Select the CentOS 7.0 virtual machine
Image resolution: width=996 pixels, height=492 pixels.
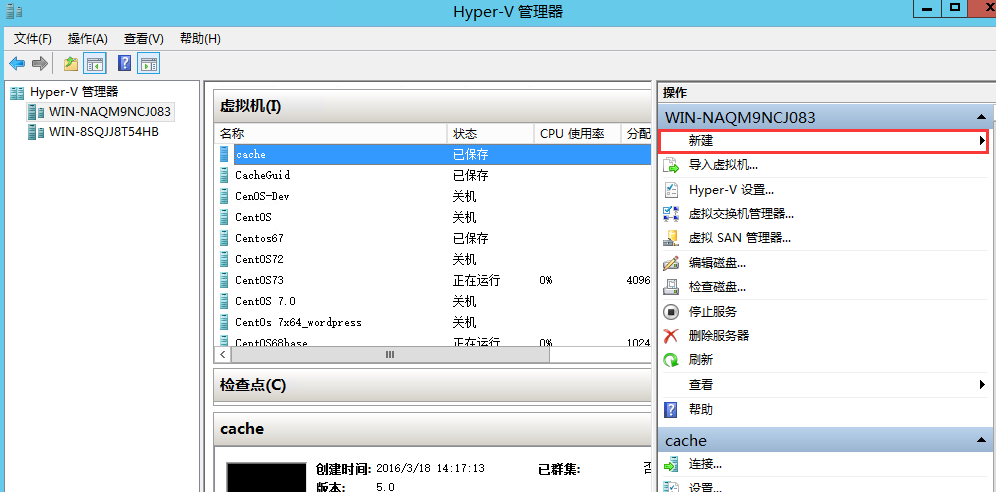pos(265,301)
